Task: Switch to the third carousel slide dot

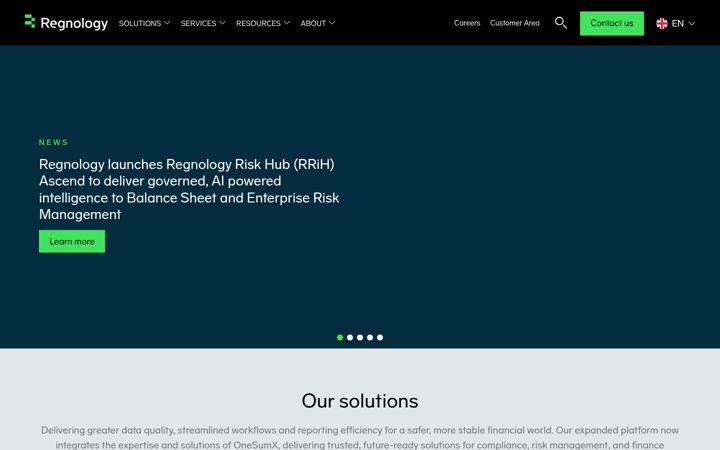Action: [x=360, y=338]
